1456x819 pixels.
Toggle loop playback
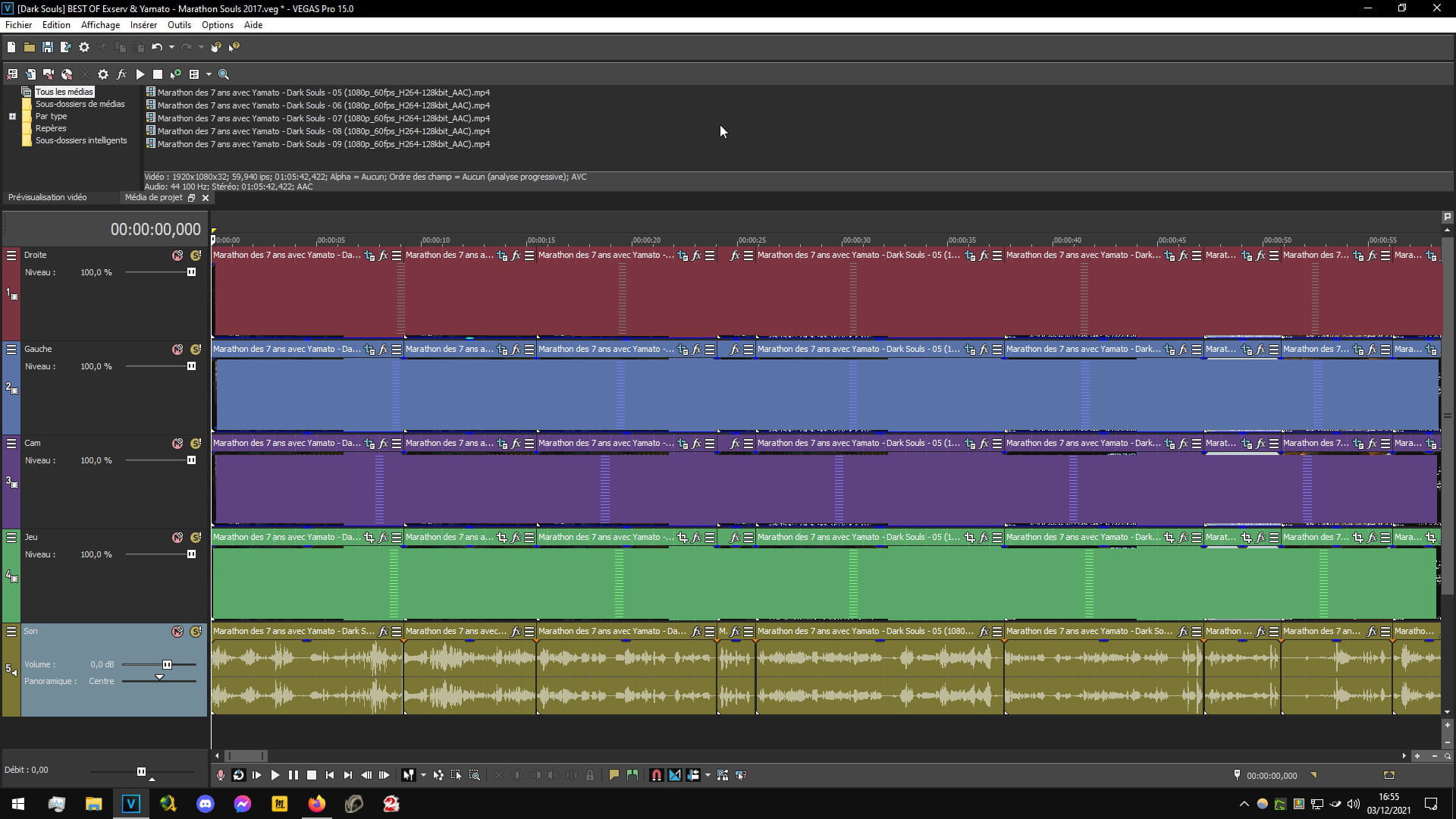tap(239, 775)
